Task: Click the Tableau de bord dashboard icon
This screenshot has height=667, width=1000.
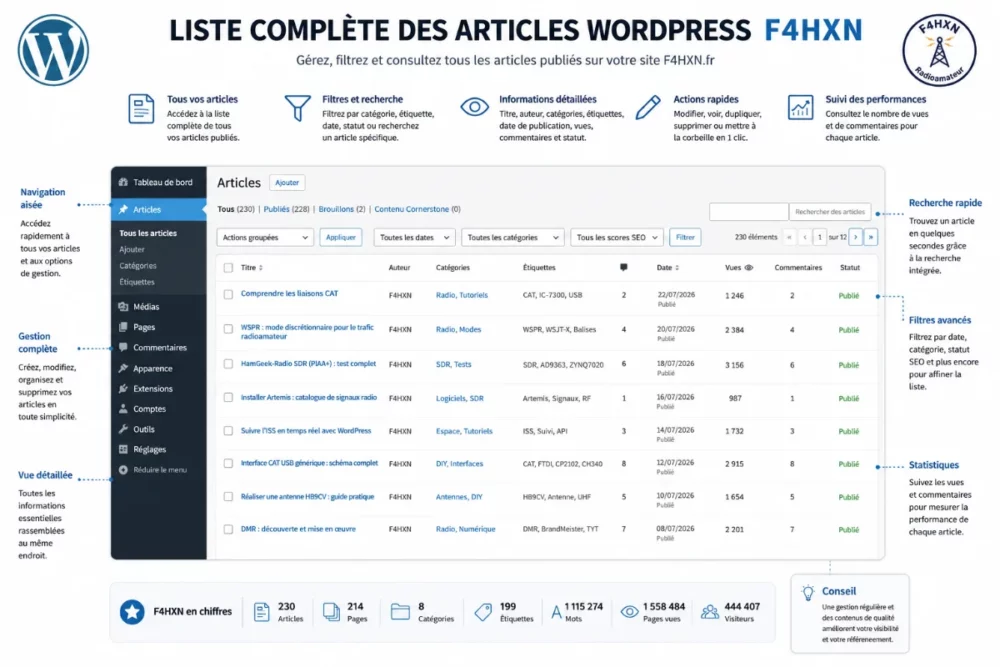Action: click(123, 182)
